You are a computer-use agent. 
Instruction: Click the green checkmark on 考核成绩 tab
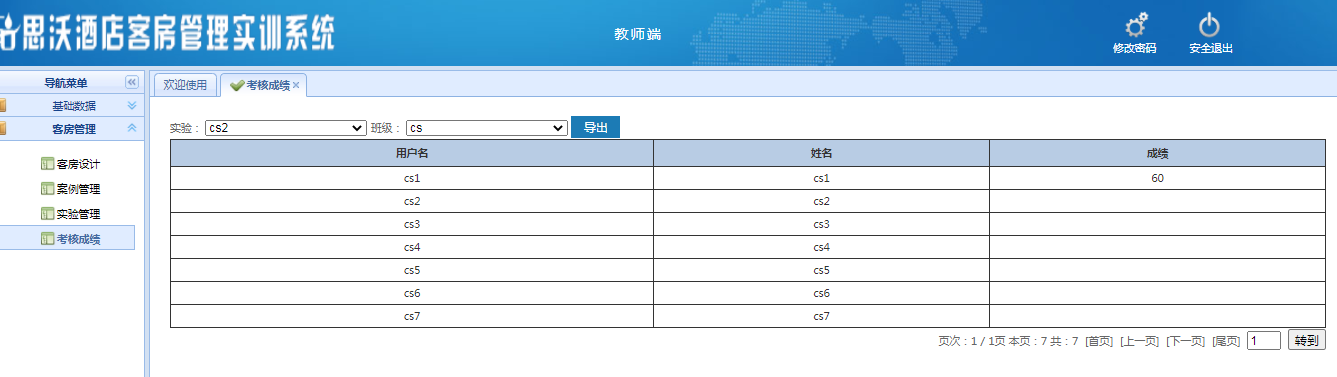[237, 86]
